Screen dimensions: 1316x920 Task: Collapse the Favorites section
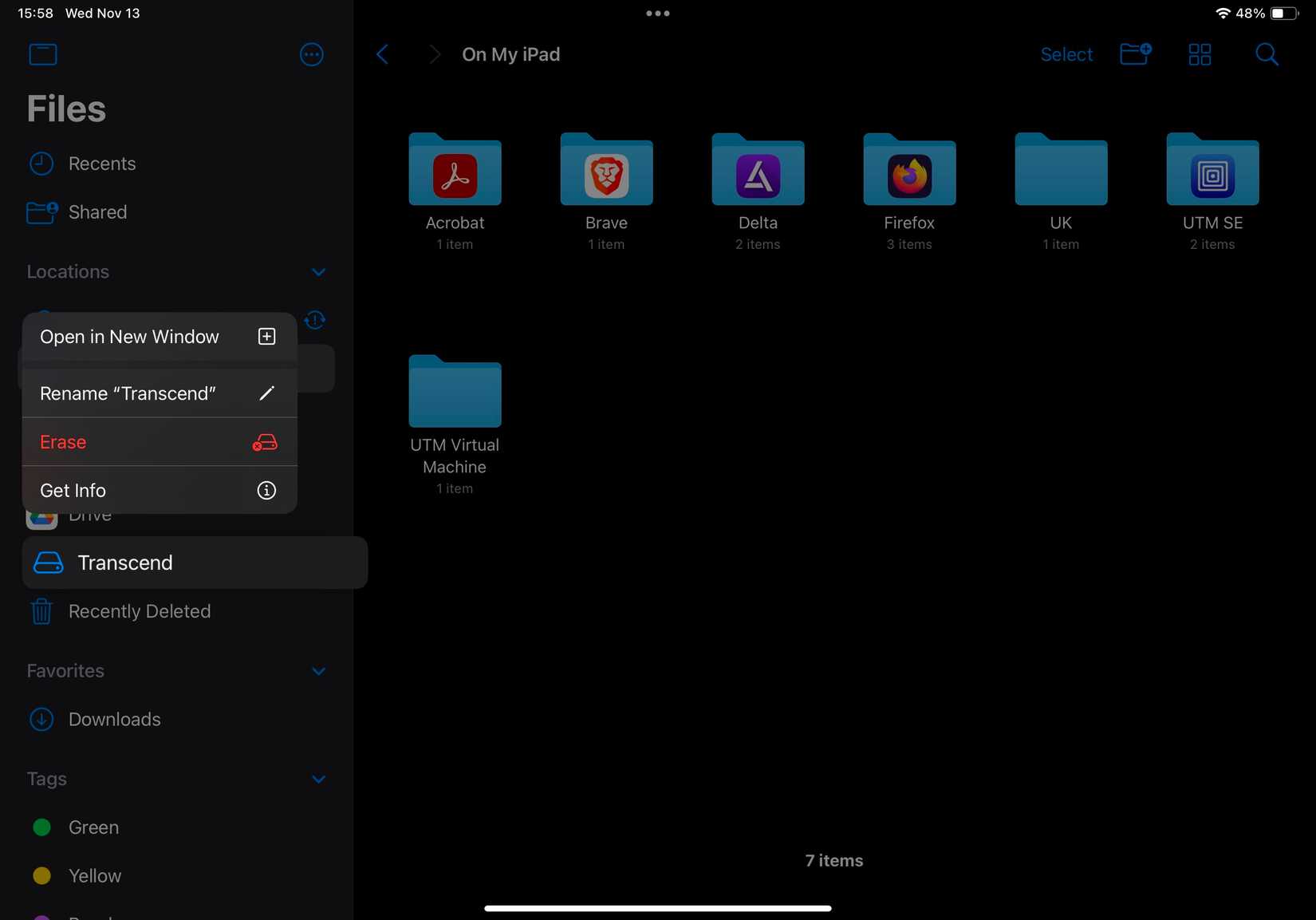coord(318,671)
